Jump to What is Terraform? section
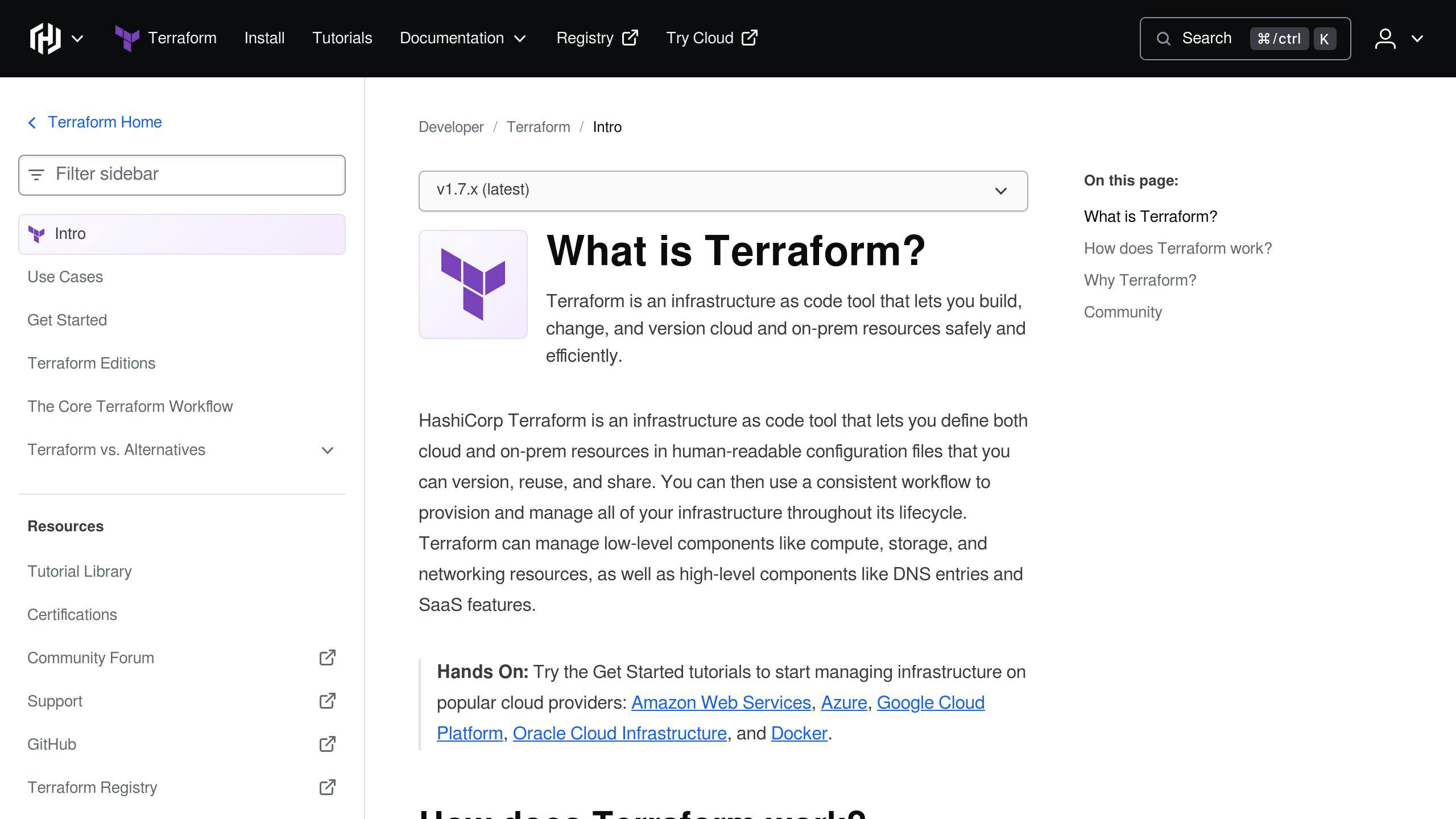The width and height of the screenshot is (1456, 819). (1150, 217)
